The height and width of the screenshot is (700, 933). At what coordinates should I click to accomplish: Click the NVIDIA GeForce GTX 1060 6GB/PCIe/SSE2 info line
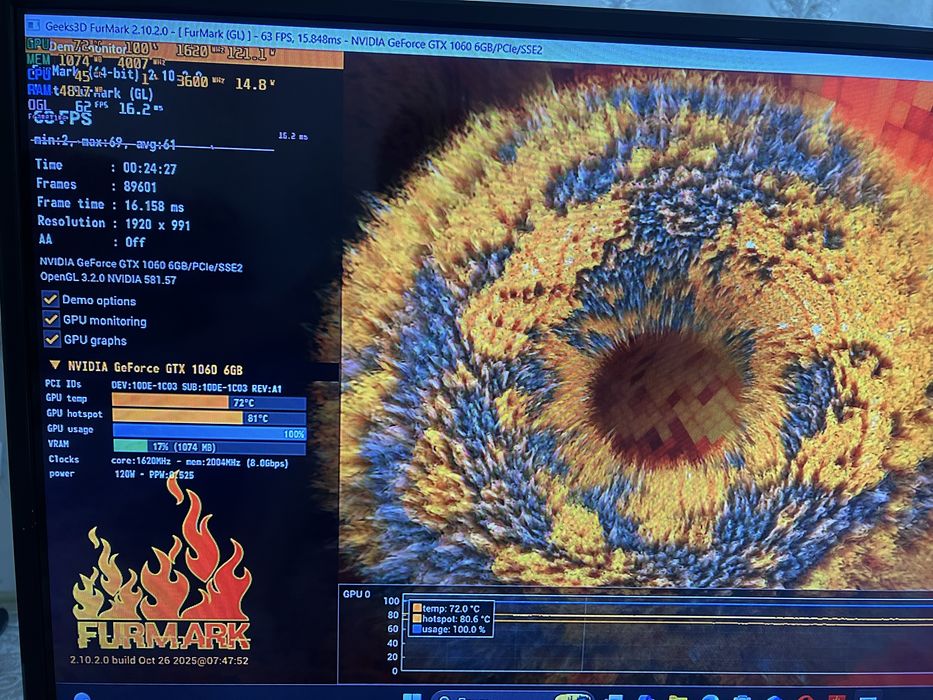pos(141,265)
